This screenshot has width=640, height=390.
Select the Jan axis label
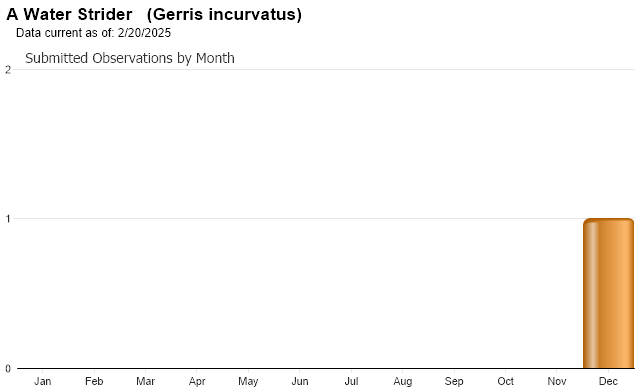pyautogui.click(x=42, y=381)
